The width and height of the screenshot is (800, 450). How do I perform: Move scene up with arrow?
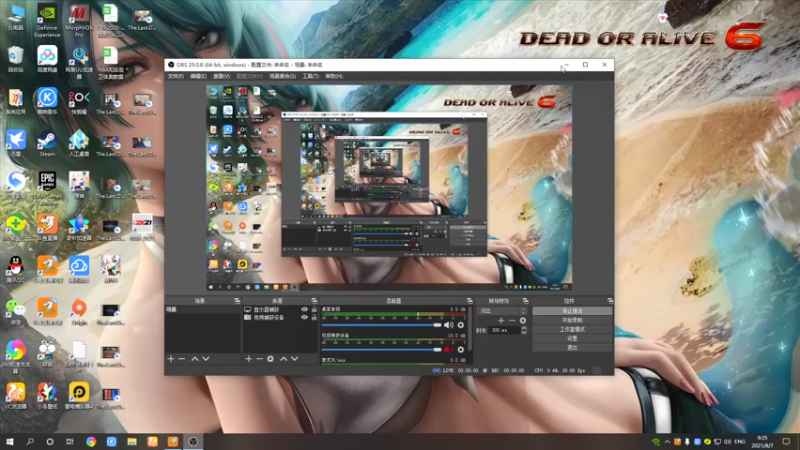click(194, 359)
